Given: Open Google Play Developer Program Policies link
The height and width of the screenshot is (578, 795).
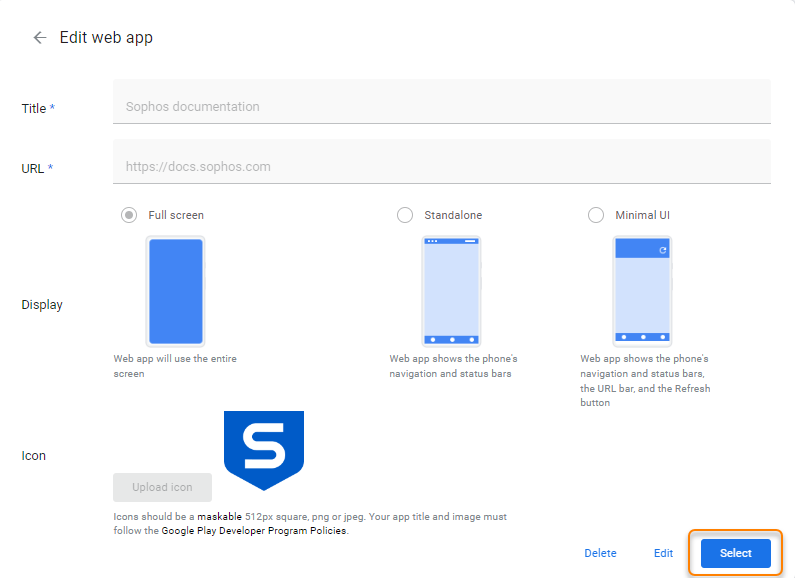Looking at the screenshot, I should click(254, 531).
